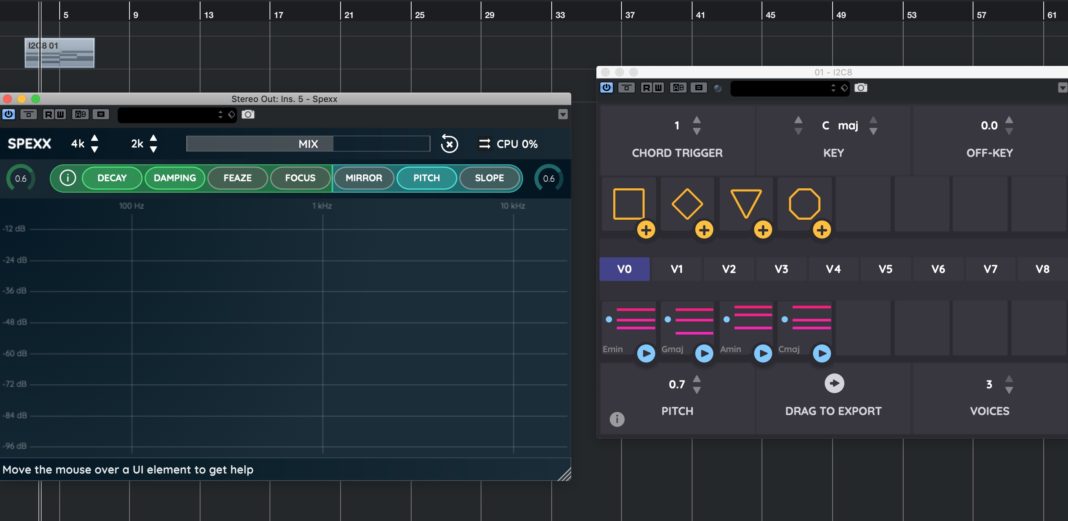Click the Drag to Export arrow icon
The width and height of the screenshot is (1068, 521).
pos(833,384)
